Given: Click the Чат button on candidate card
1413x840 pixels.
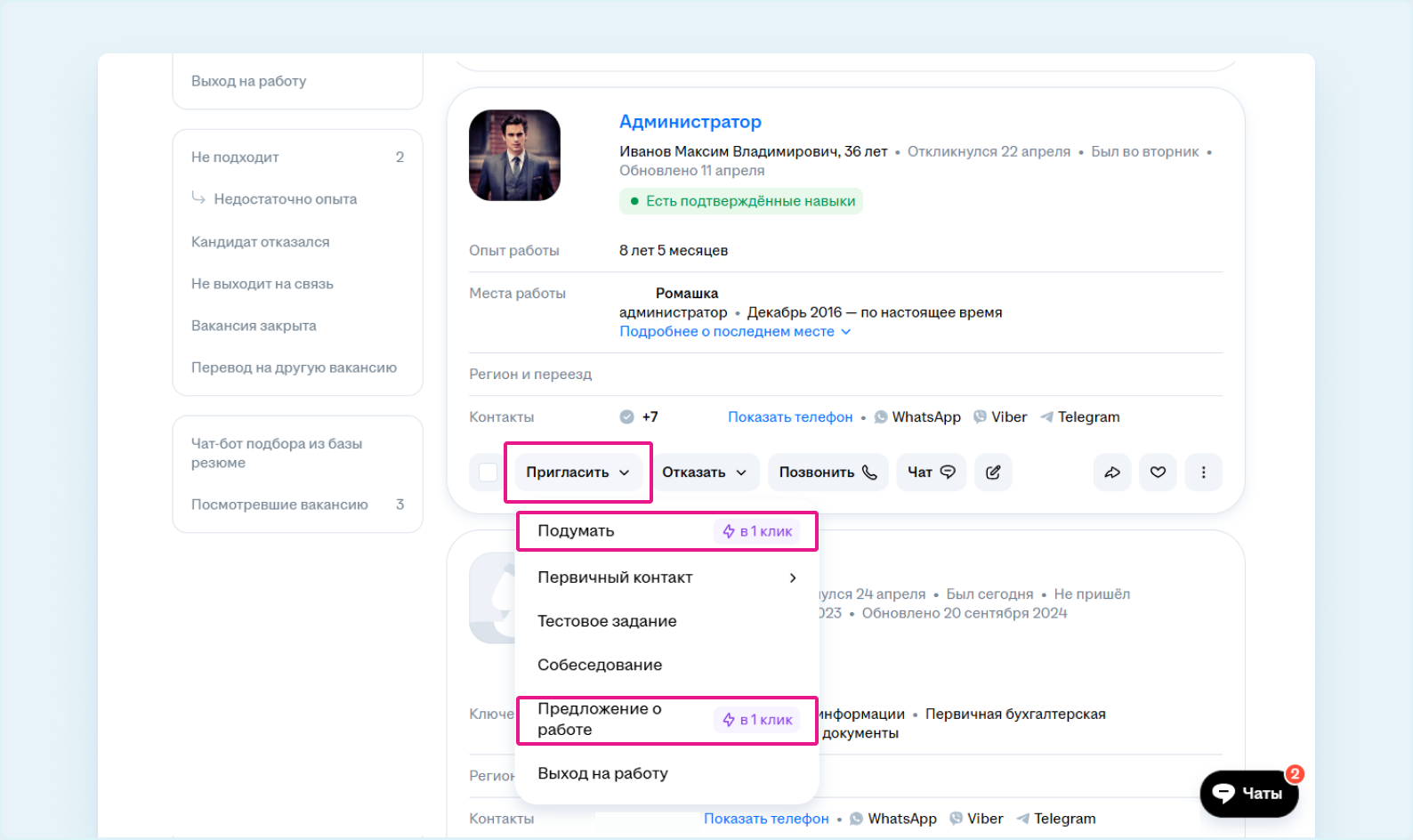Looking at the screenshot, I should pos(931,472).
